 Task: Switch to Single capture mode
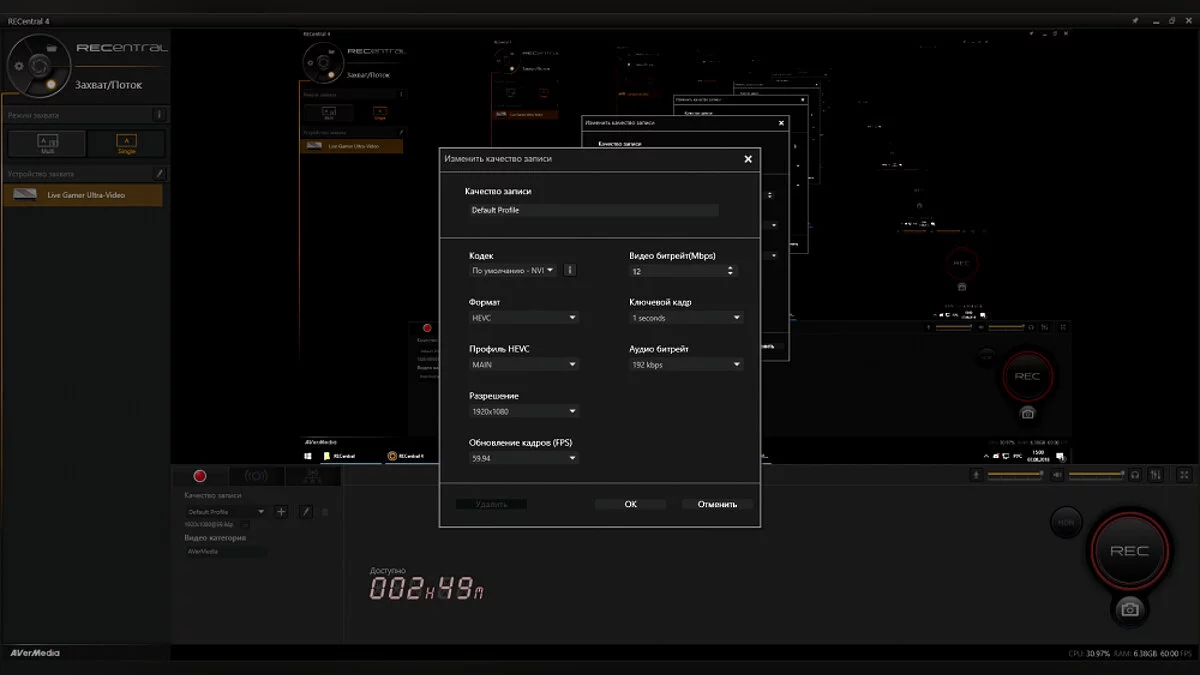[126, 144]
